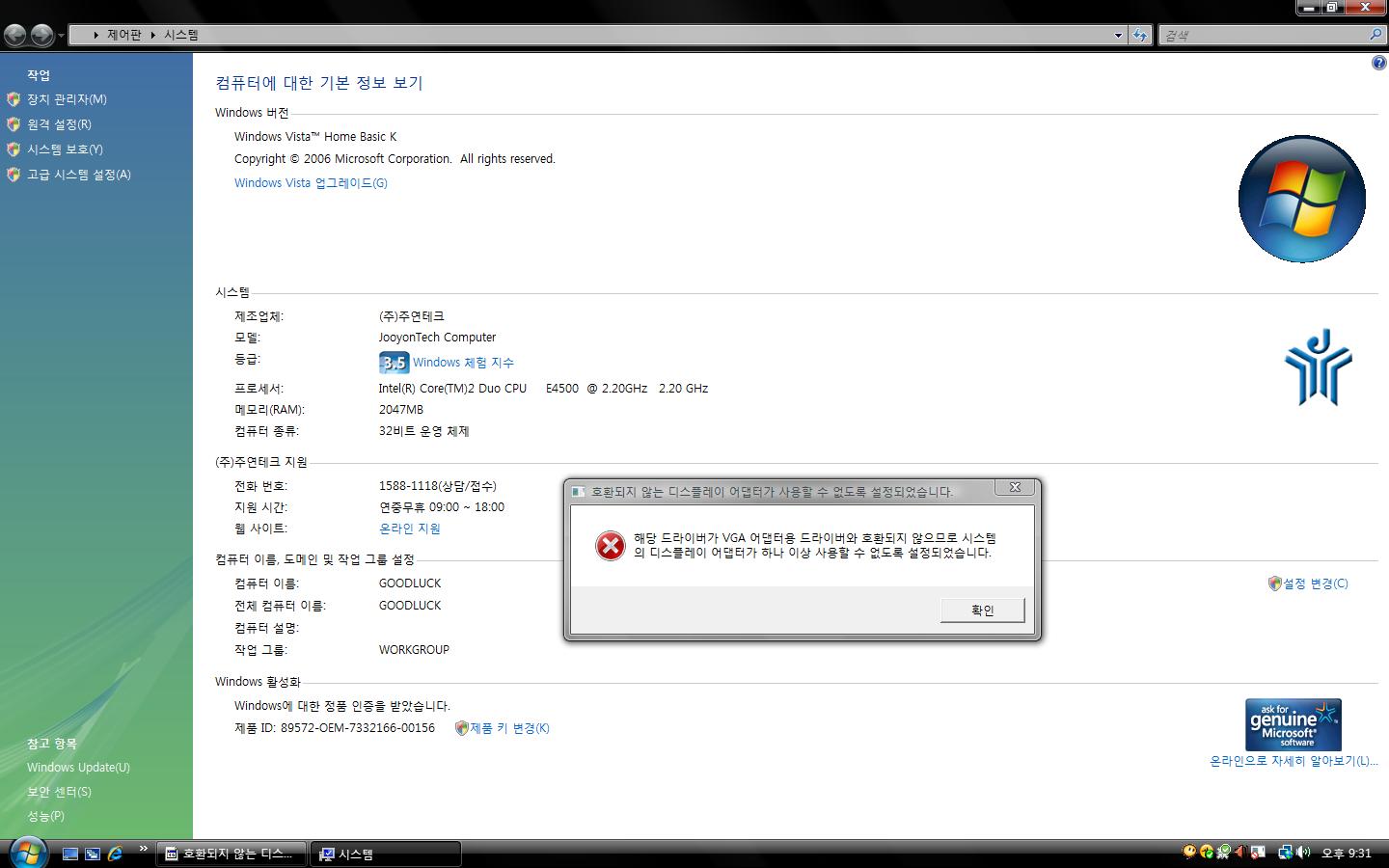The width and height of the screenshot is (1389, 868).
Task: Click the yellow smiley tray icon
Action: [x=1189, y=852]
